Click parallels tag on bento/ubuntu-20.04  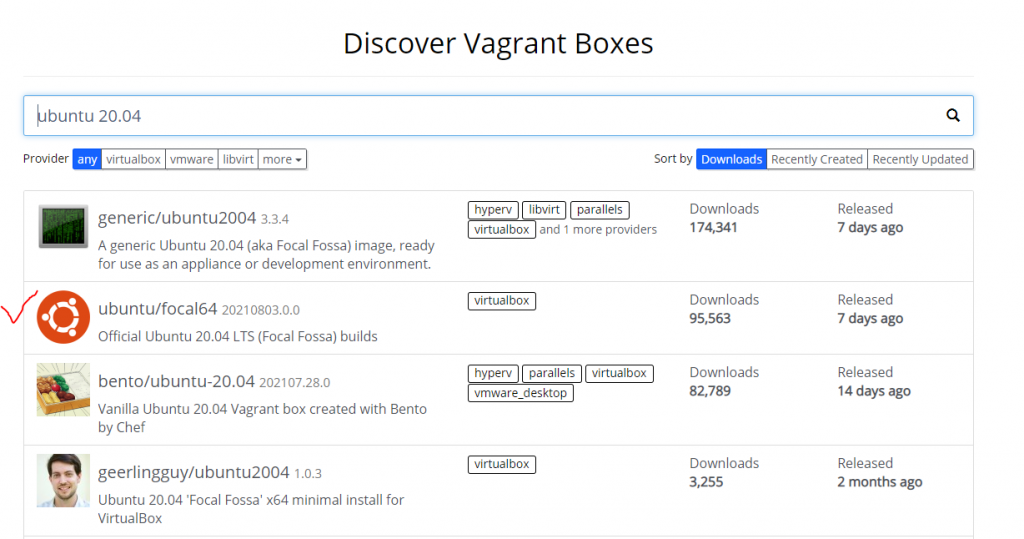click(552, 373)
